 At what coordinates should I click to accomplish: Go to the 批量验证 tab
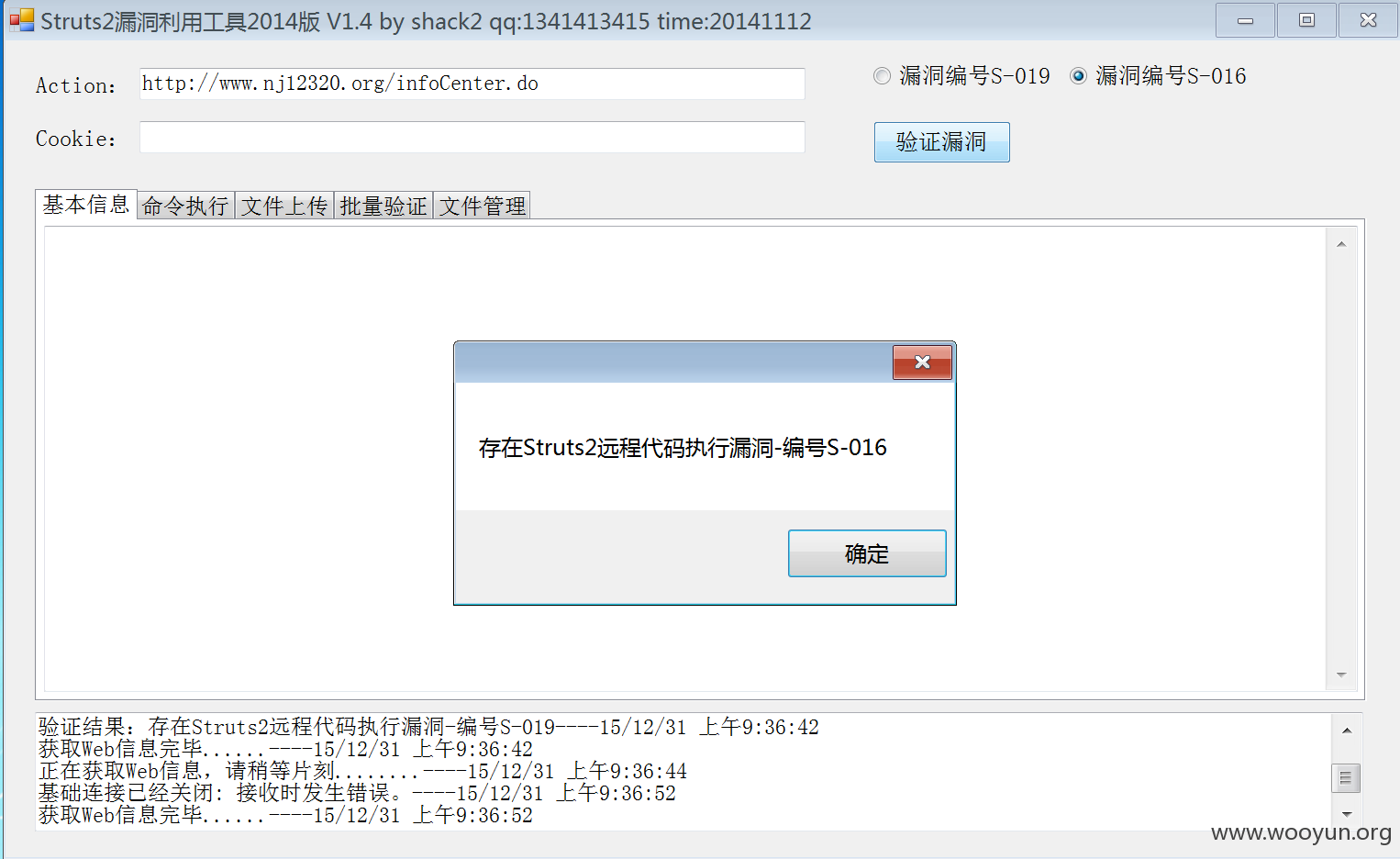point(383,206)
